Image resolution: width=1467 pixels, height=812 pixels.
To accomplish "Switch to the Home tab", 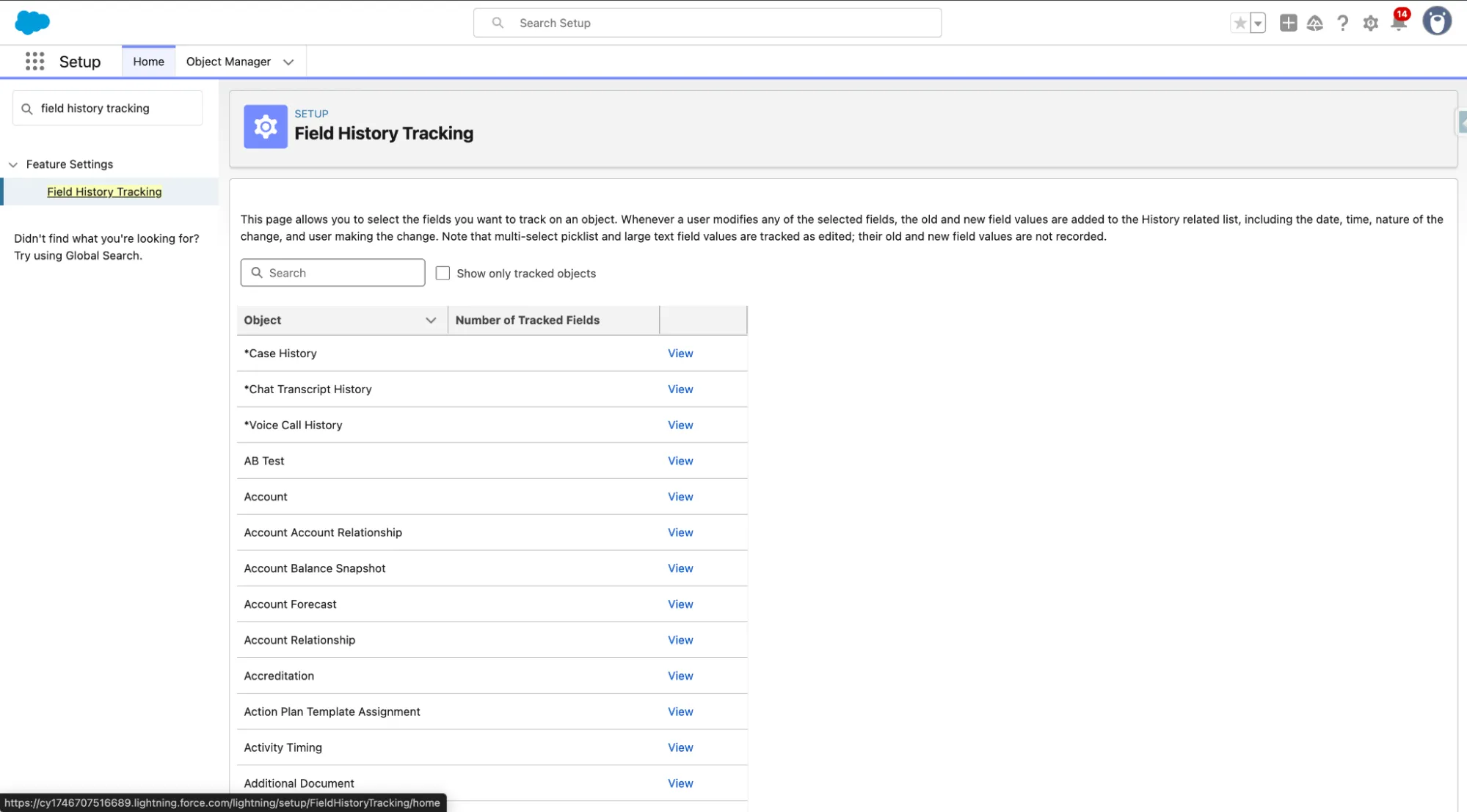I will (148, 62).
